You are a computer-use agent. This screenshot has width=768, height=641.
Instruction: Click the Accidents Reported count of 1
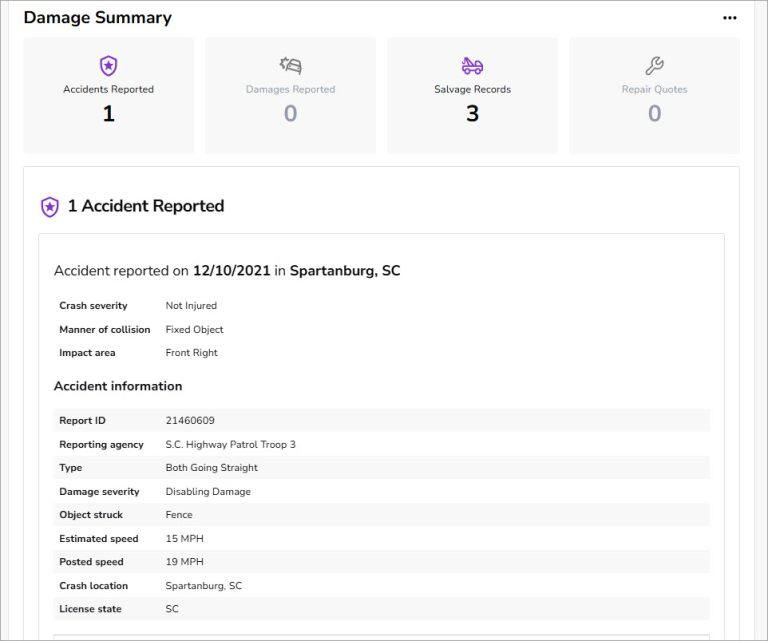pos(108,114)
